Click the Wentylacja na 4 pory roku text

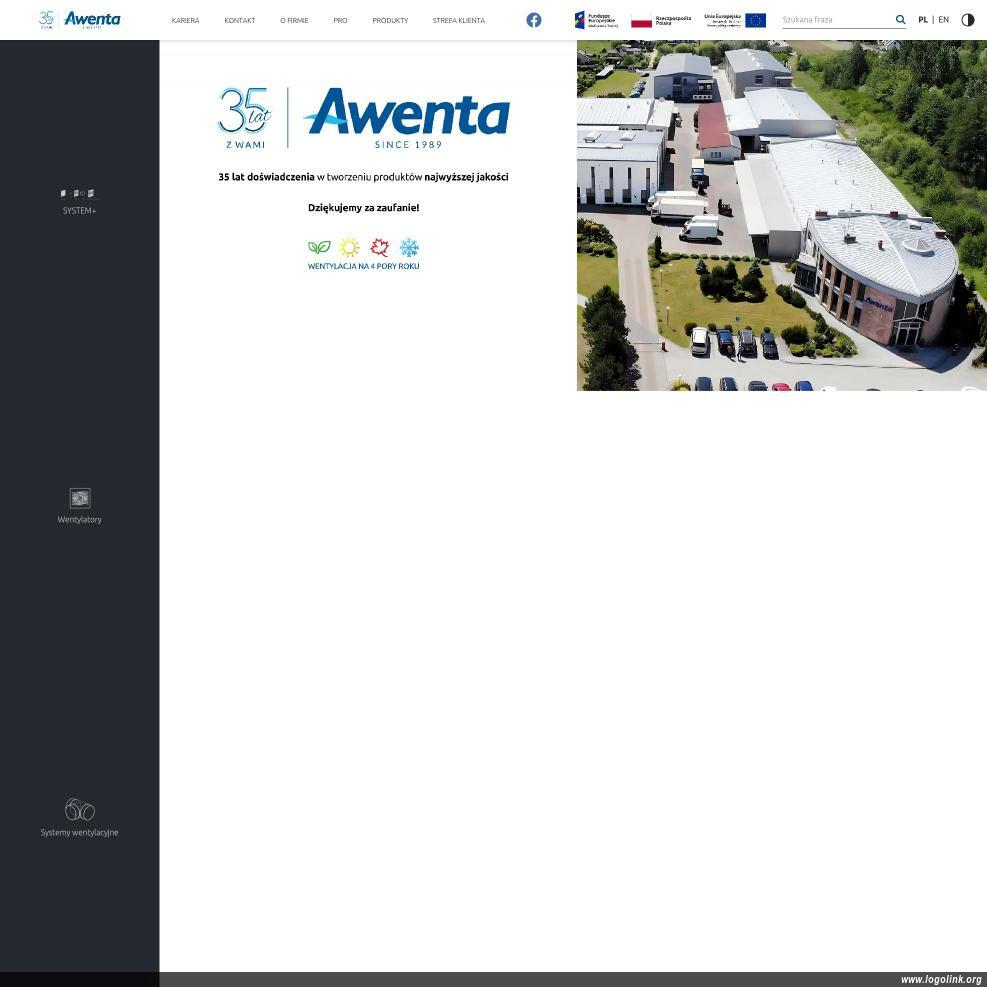[x=363, y=266]
